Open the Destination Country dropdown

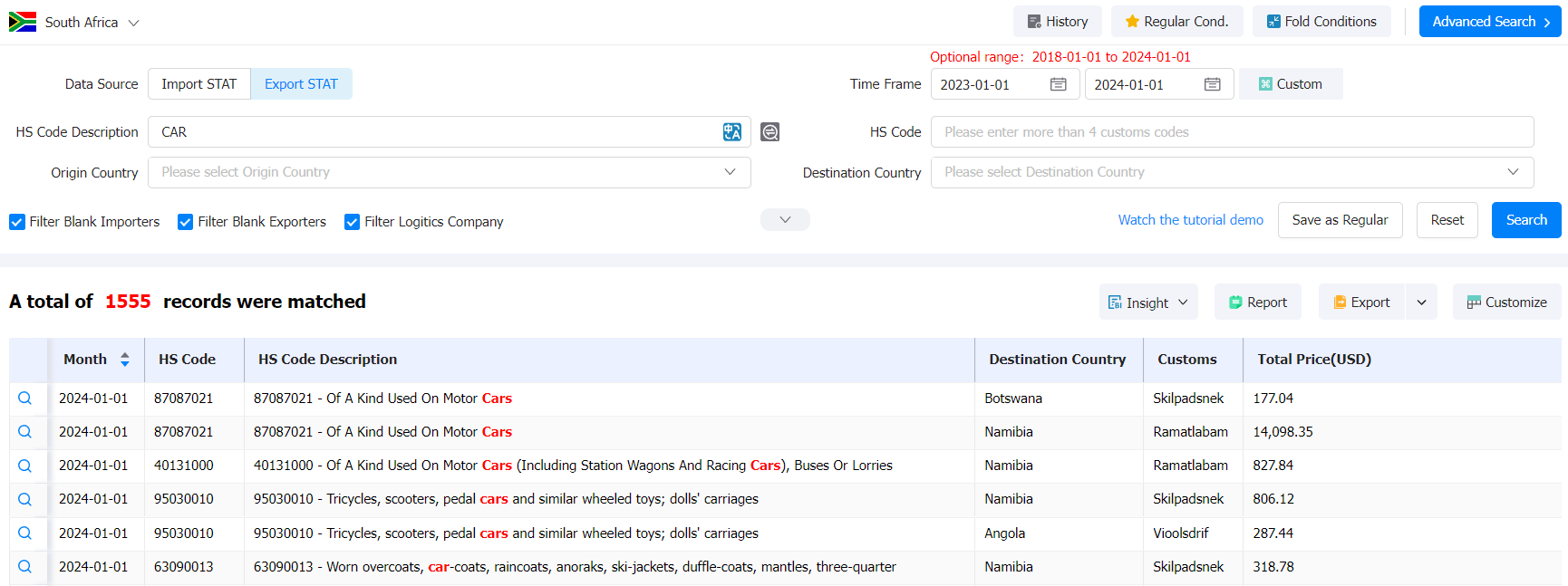1231,172
